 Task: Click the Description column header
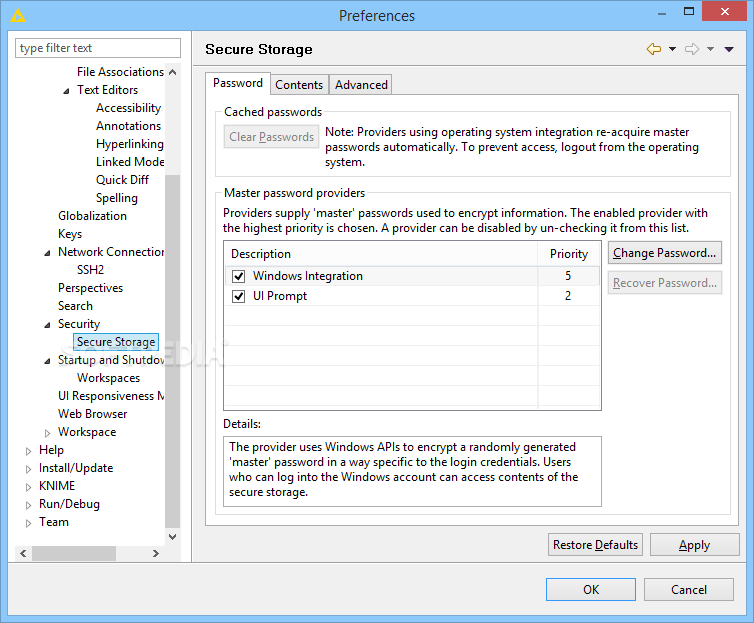click(x=381, y=254)
